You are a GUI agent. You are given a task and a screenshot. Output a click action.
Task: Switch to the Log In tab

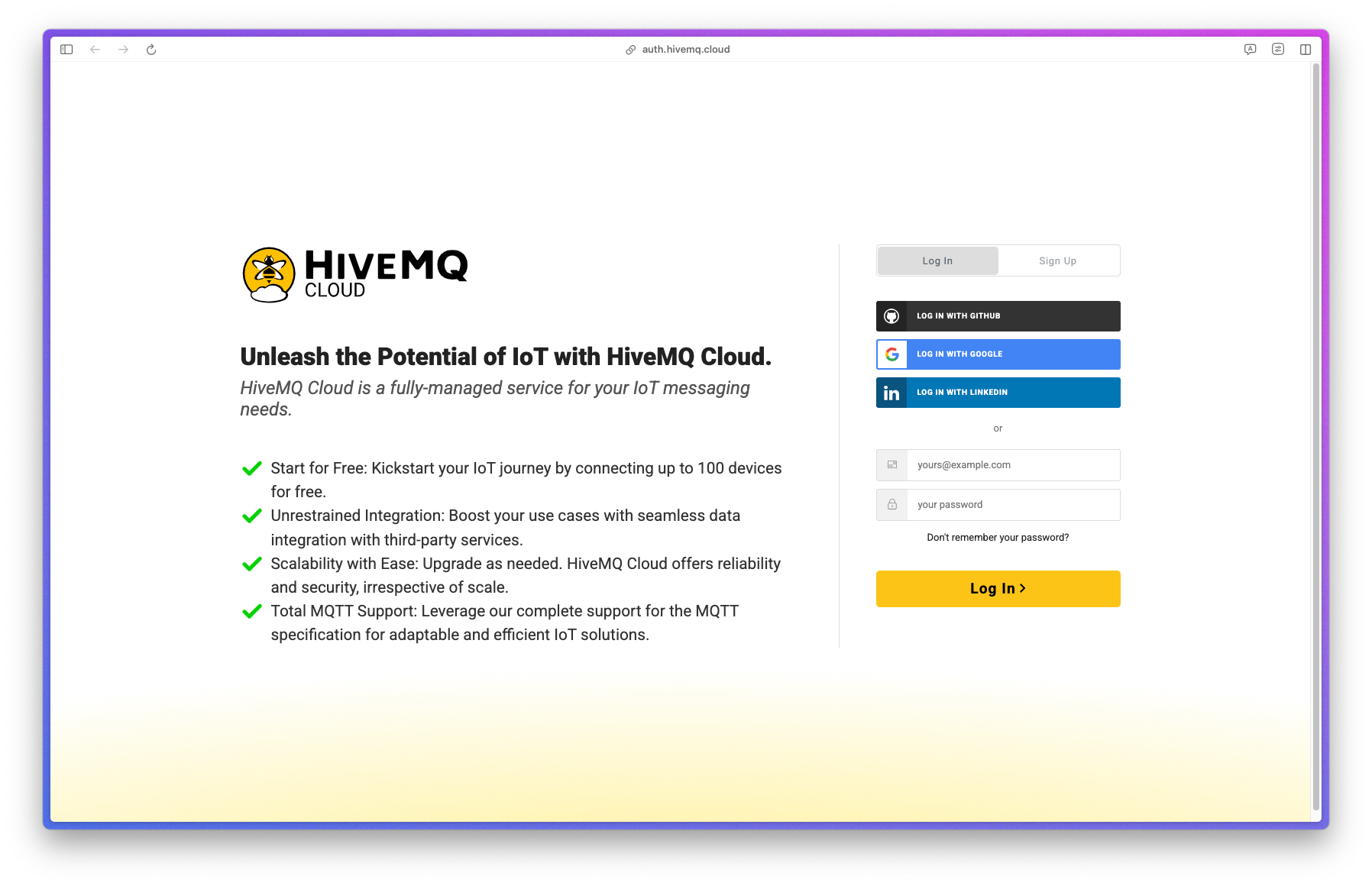[x=937, y=260]
